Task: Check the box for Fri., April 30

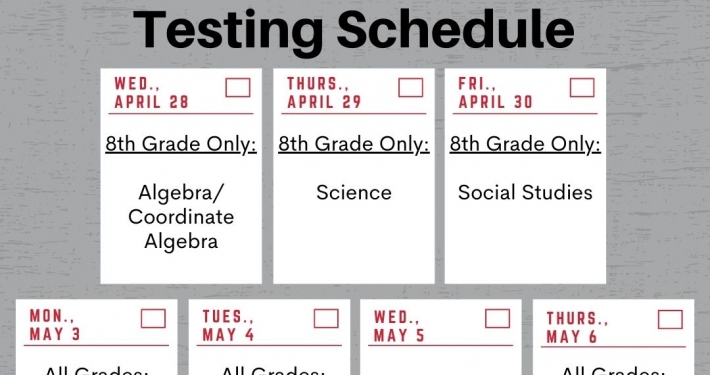Action: coord(582,87)
